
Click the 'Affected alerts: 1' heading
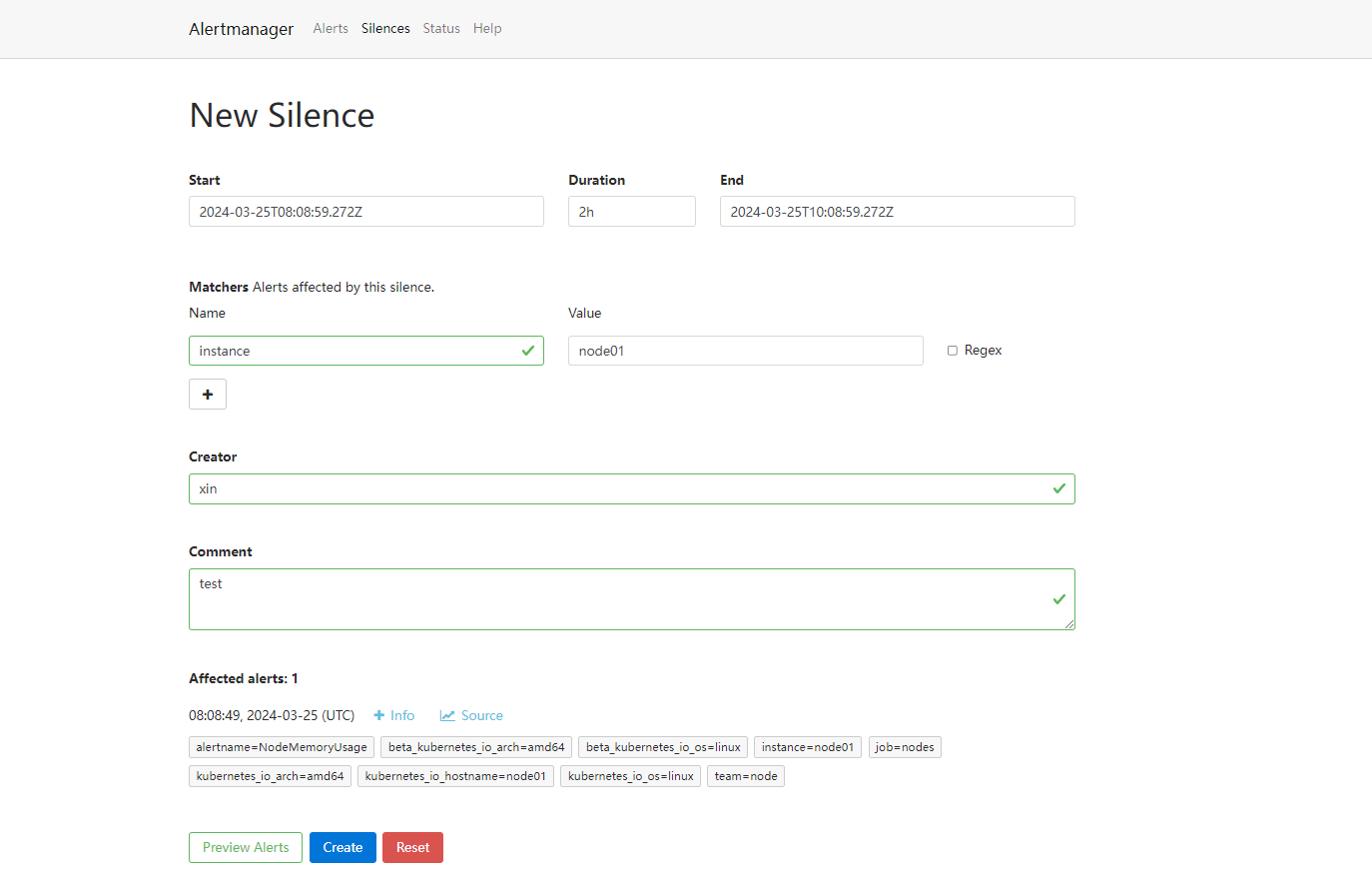(x=244, y=678)
